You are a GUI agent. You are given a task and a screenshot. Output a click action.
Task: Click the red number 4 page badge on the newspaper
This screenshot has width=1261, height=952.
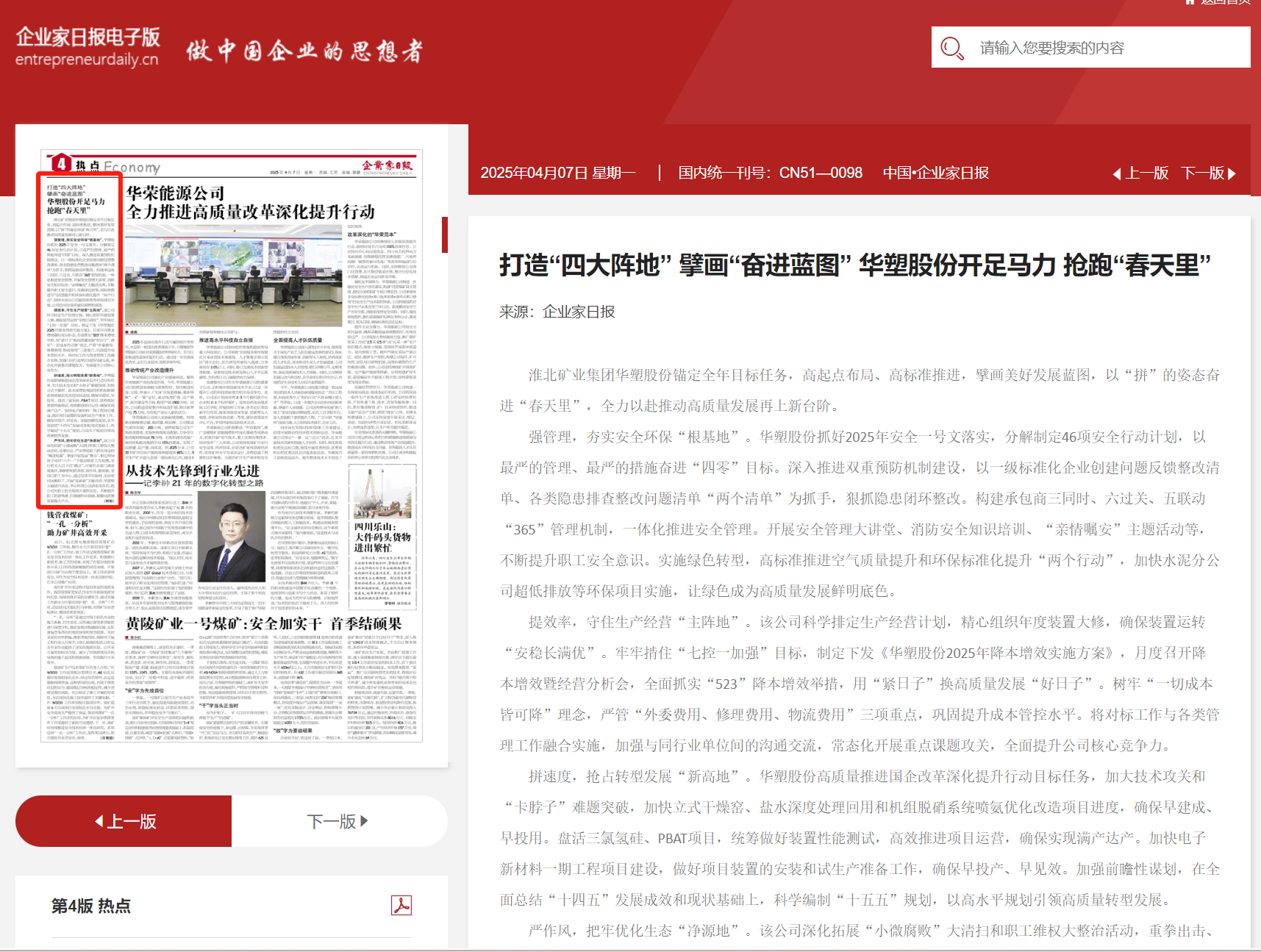(x=60, y=164)
